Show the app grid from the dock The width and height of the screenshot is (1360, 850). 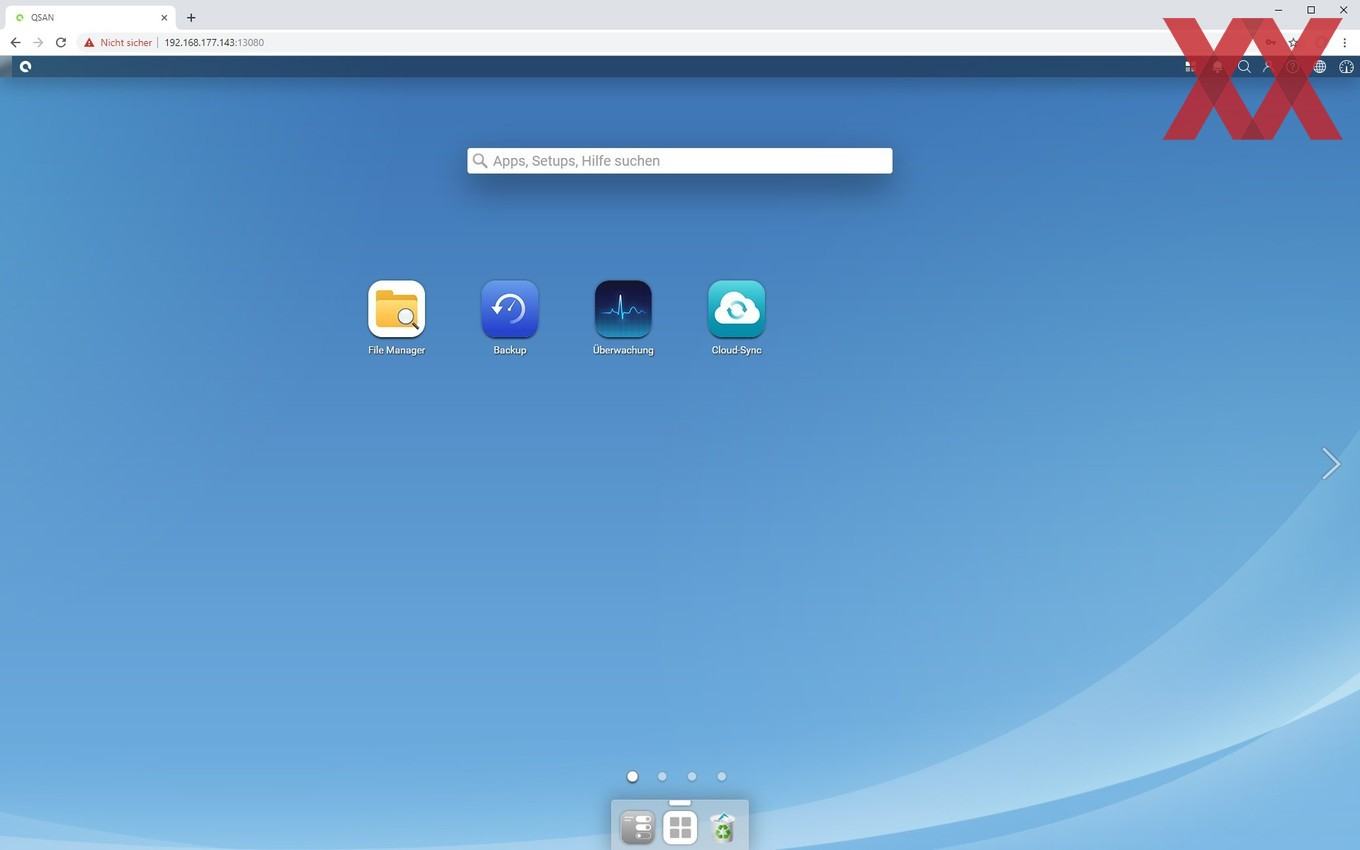(680, 828)
